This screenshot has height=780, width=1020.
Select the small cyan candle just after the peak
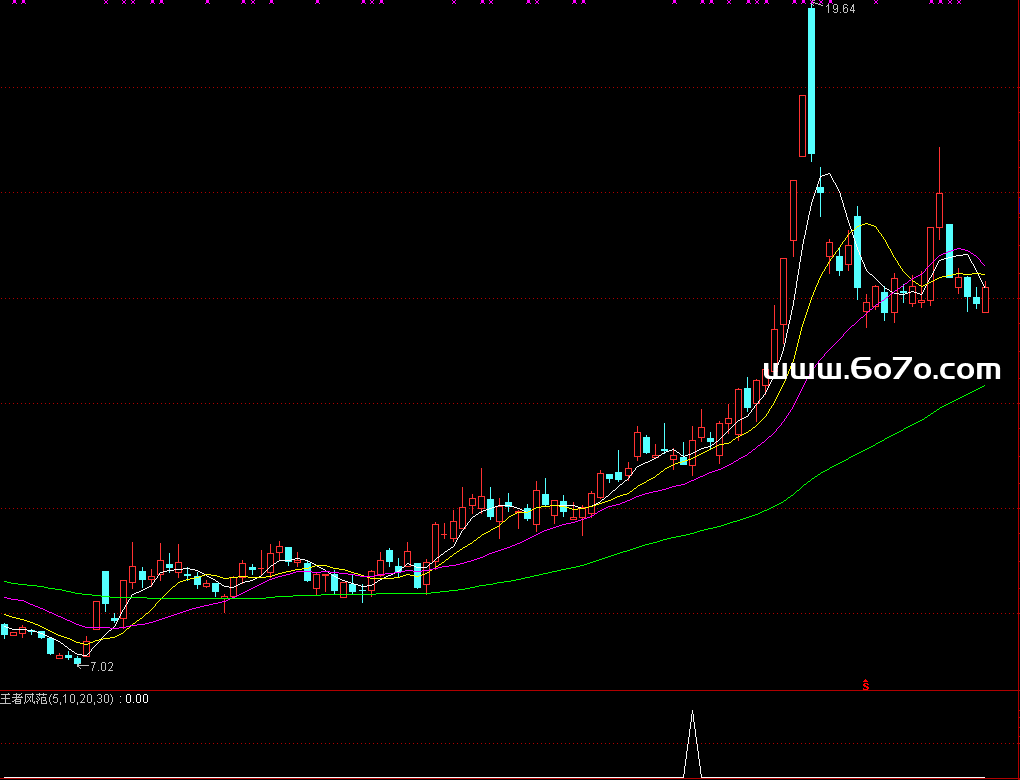820,188
